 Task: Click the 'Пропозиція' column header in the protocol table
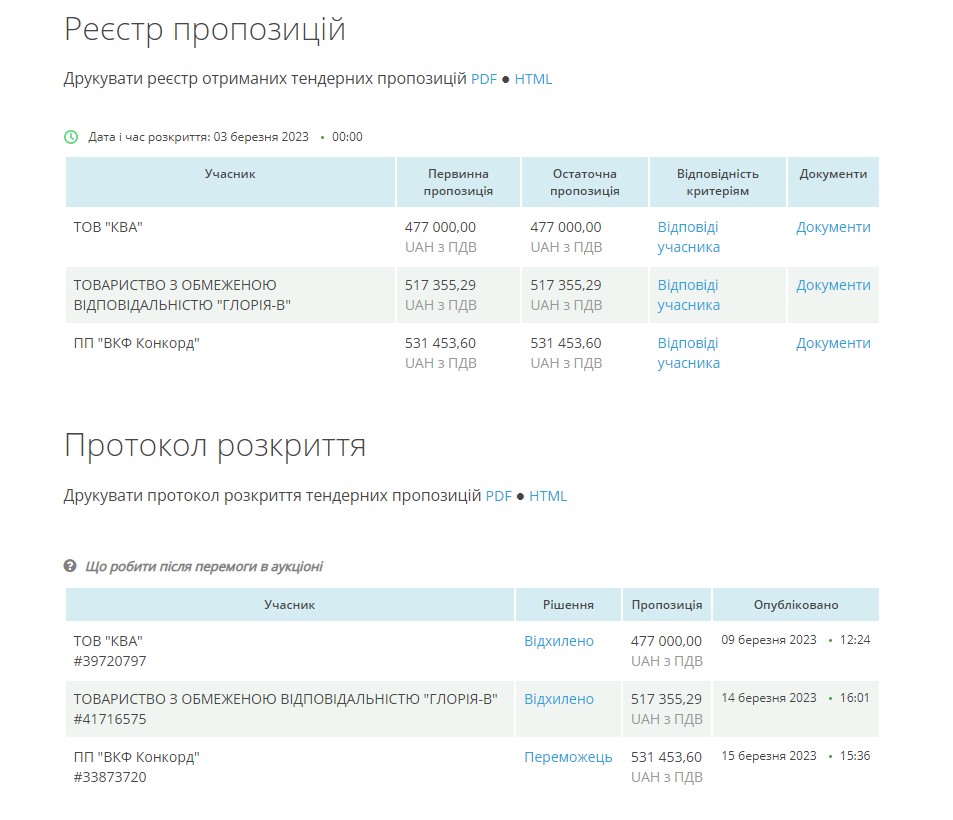coord(667,605)
